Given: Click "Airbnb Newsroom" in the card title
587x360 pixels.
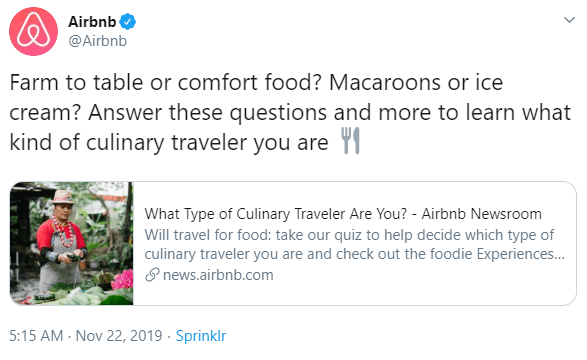Looking at the screenshot, I should click(481, 214).
